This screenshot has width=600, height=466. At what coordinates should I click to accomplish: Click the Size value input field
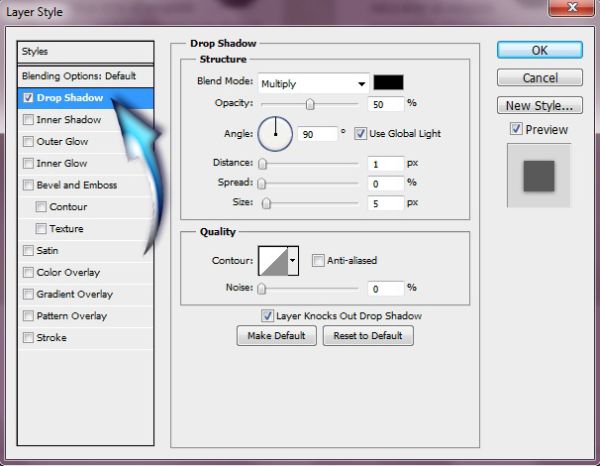(385, 203)
